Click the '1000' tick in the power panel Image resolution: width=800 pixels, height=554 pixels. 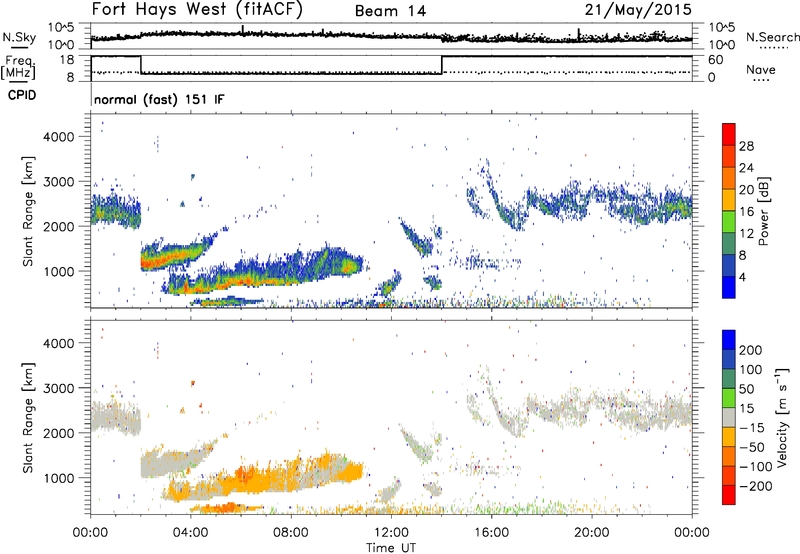[x=59, y=271]
